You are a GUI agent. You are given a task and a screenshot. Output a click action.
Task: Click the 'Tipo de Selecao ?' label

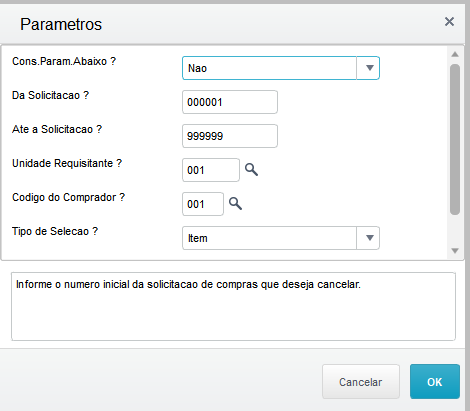pos(55,231)
